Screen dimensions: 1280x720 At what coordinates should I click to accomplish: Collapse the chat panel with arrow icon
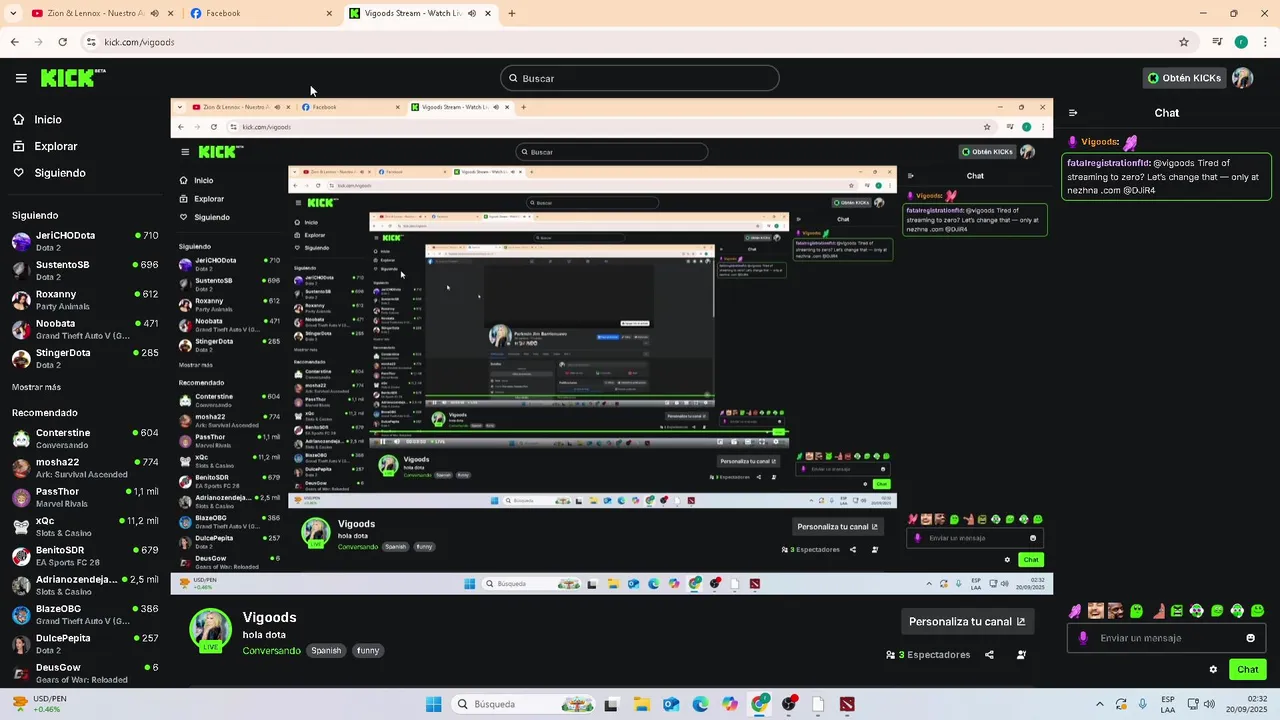(x=1073, y=113)
